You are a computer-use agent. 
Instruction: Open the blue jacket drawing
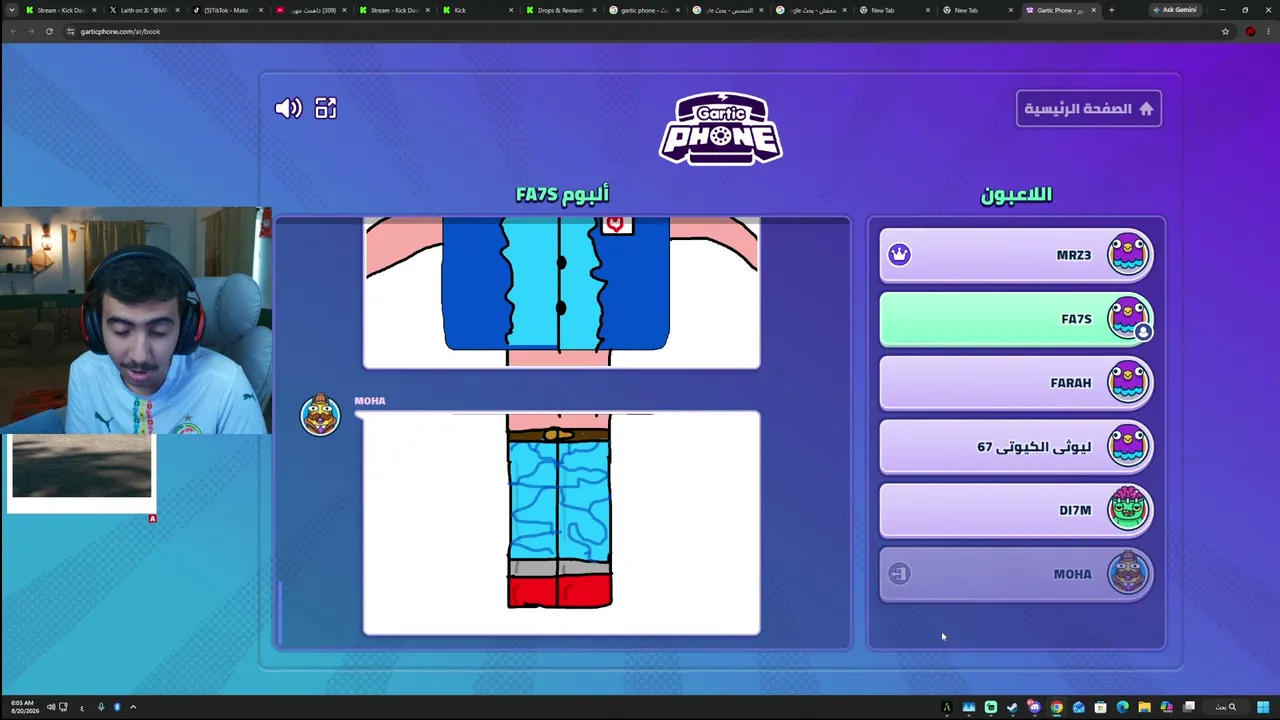click(x=561, y=293)
